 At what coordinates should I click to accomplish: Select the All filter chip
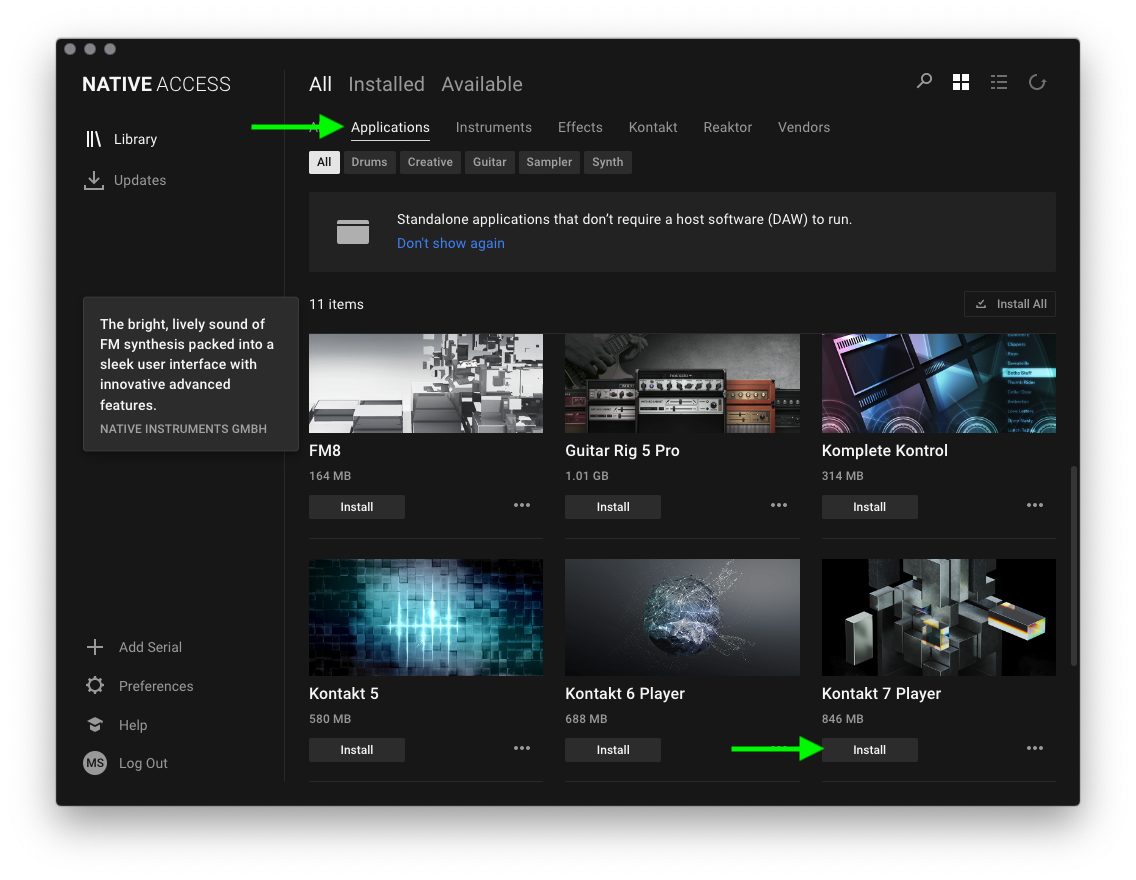pyautogui.click(x=324, y=162)
